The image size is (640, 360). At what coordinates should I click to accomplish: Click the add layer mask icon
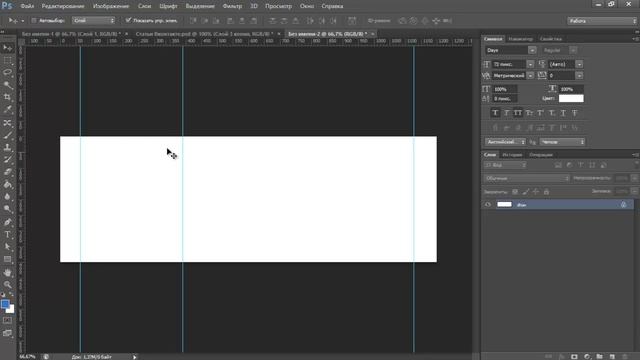click(x=574, y=356)
